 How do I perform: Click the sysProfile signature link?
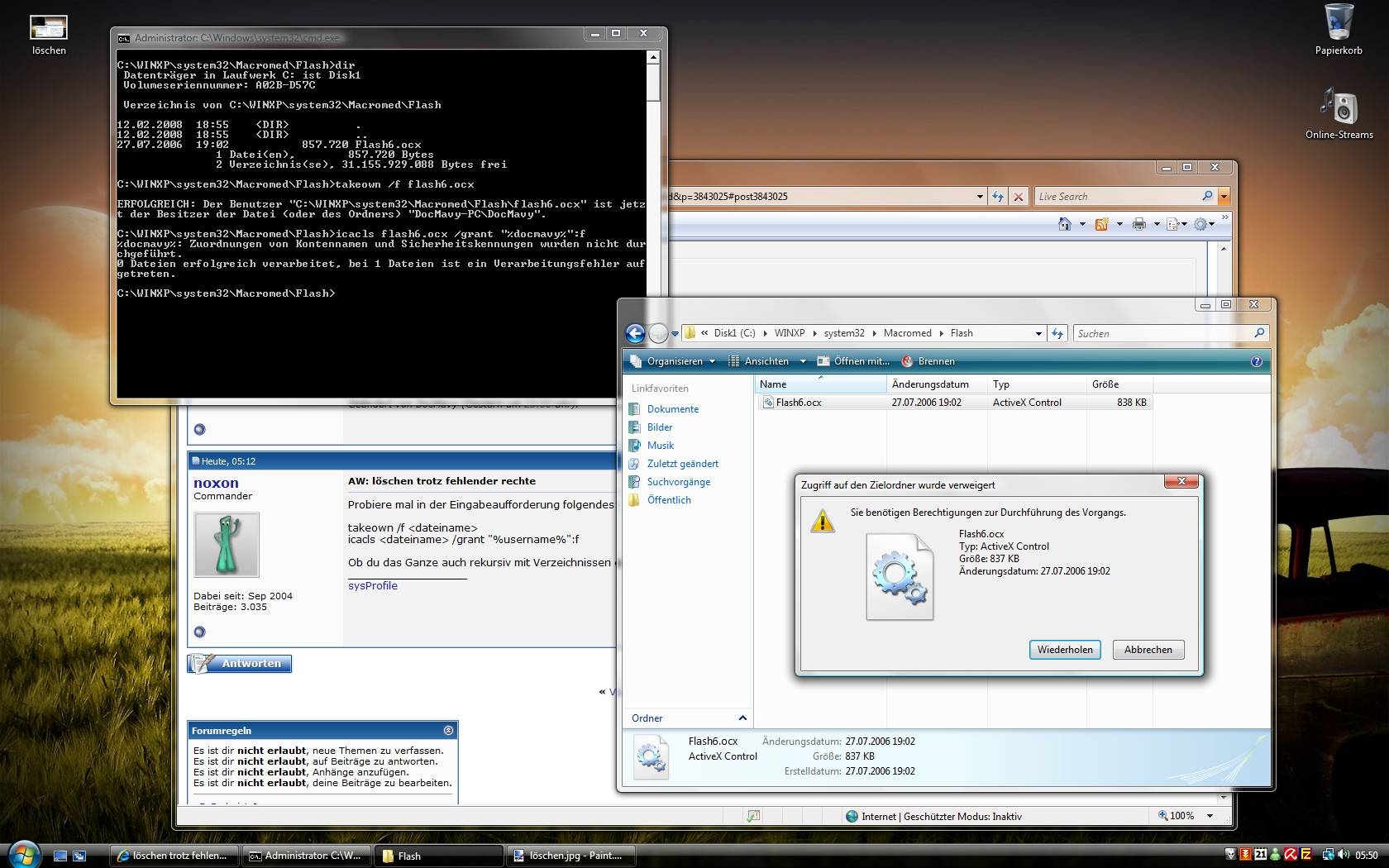[x=373, y=585]
